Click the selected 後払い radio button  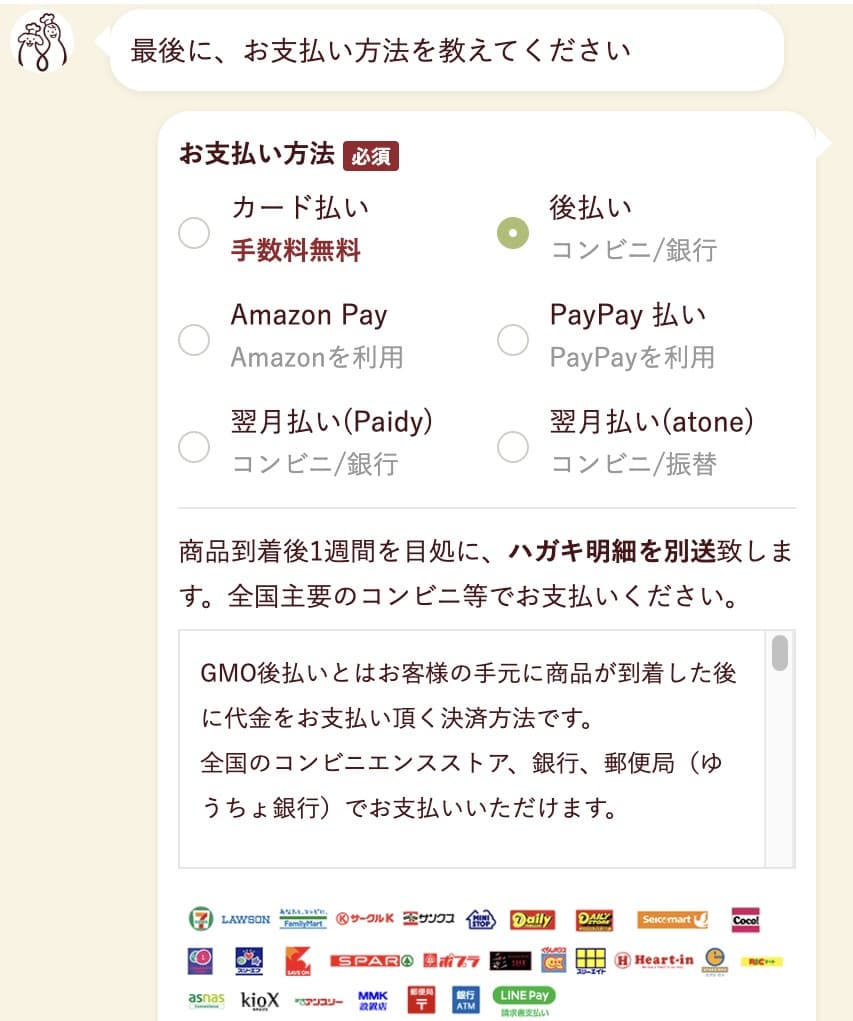click(513, 233)
